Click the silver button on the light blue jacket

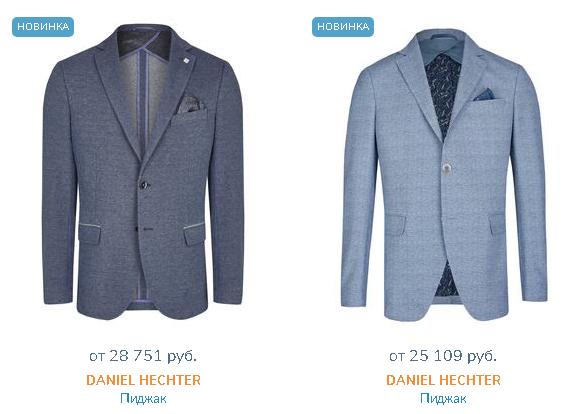click(x=447, y=168)
